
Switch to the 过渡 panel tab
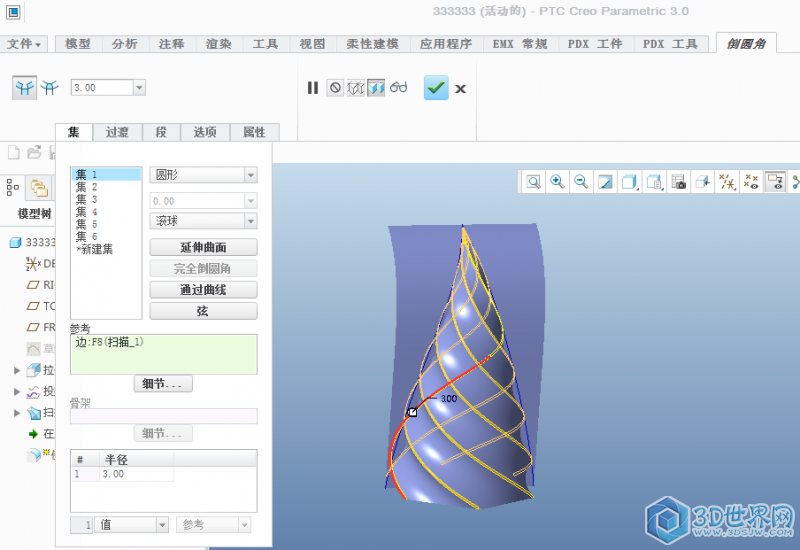(117, 132)
